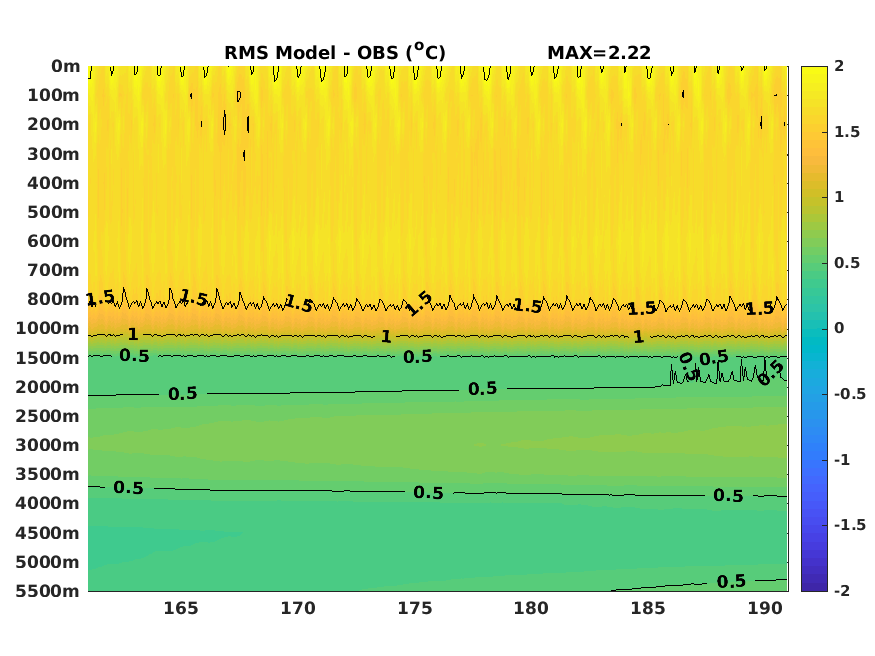Select the 'MAX=2.22' annotation text
The width and height of the screenshot is (875, 656).
599,53
